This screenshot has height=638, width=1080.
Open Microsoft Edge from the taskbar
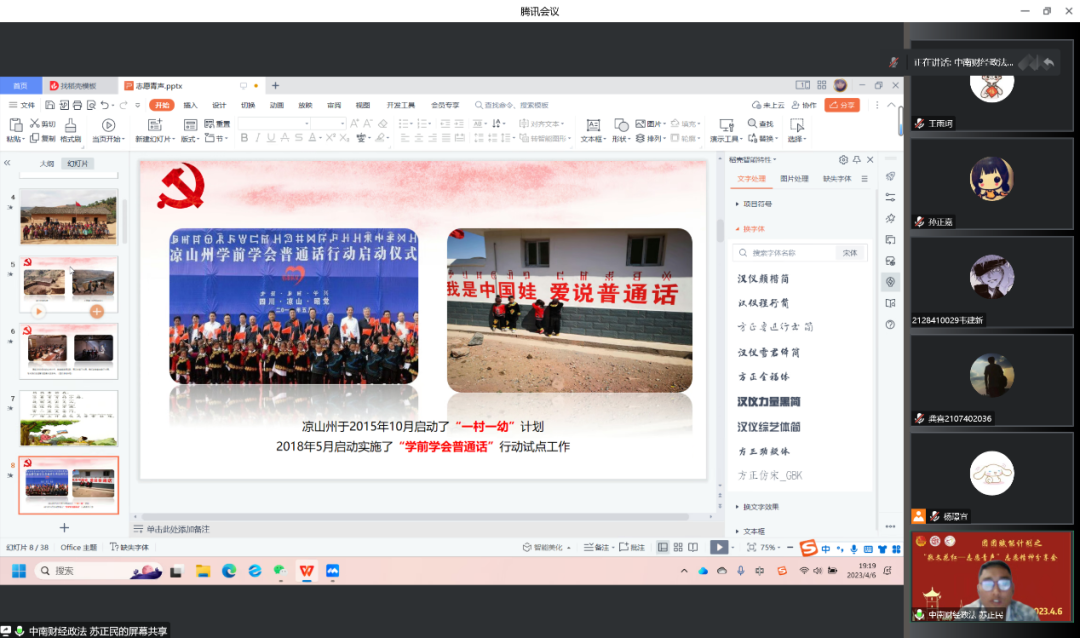click(x=229, y=571)
